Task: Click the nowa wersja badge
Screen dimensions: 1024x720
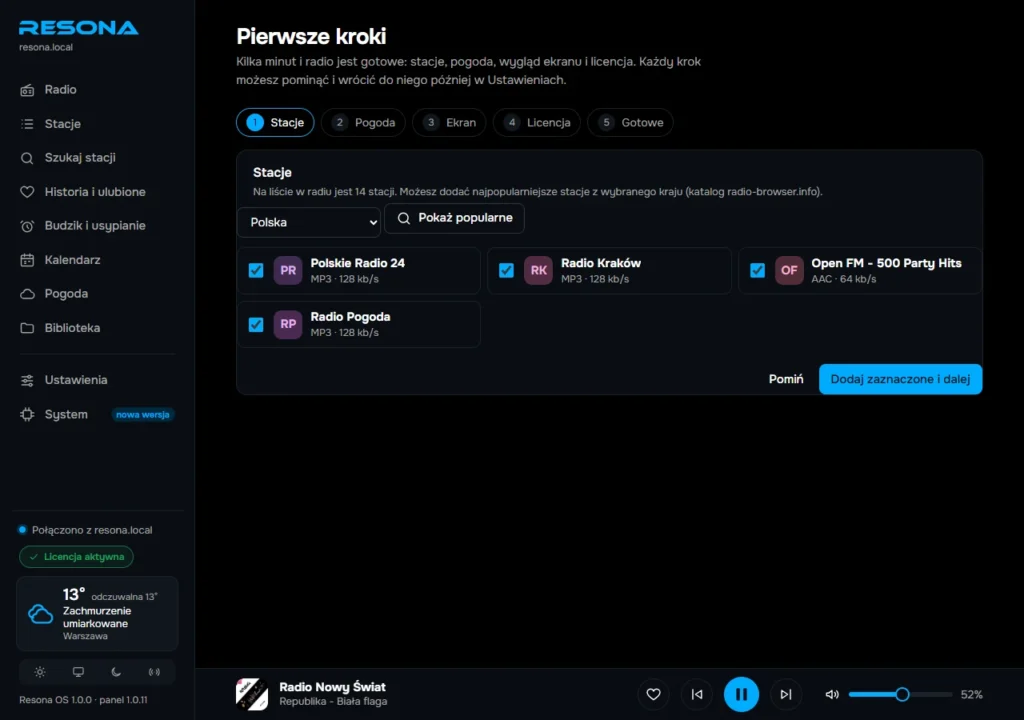Action: click(x=142, y=415)
